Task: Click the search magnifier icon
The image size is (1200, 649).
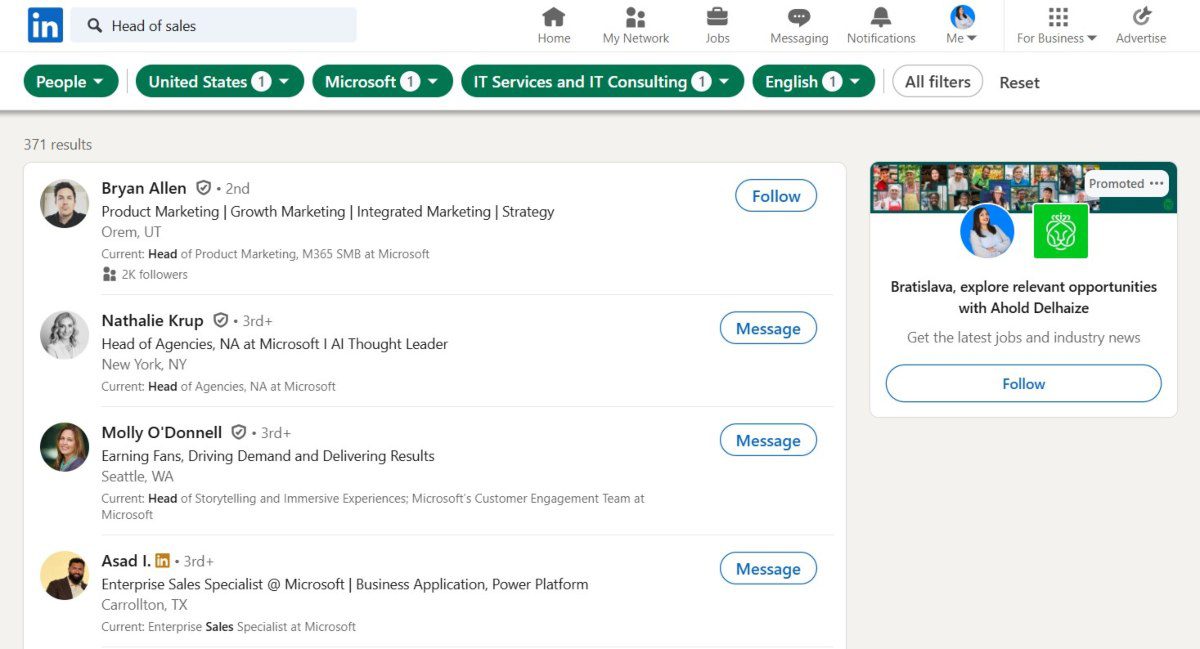Action: click(95, 26)
